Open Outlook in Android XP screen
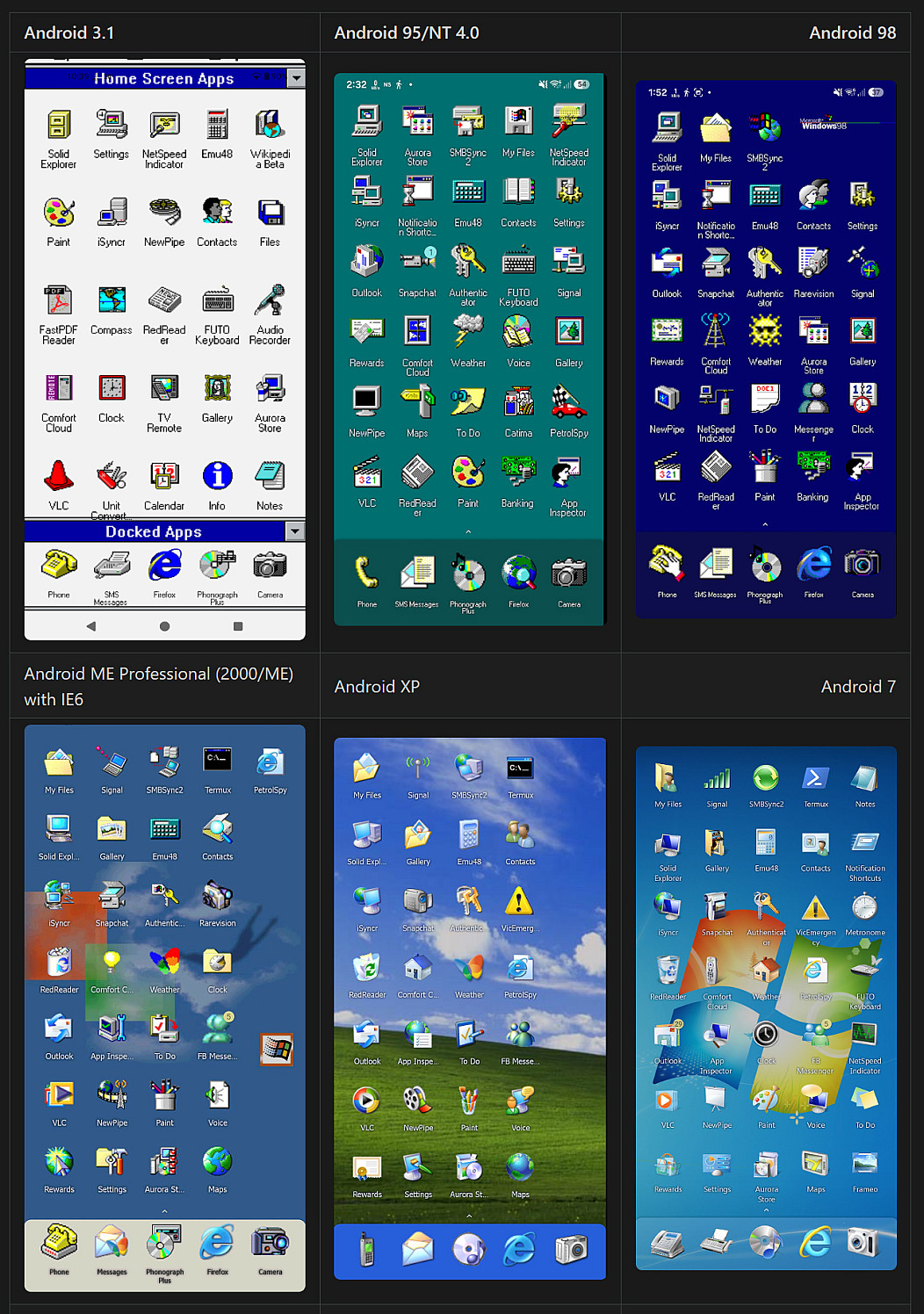The height and width of the screenshot is (1314, 924). [x=367, y=1034]
